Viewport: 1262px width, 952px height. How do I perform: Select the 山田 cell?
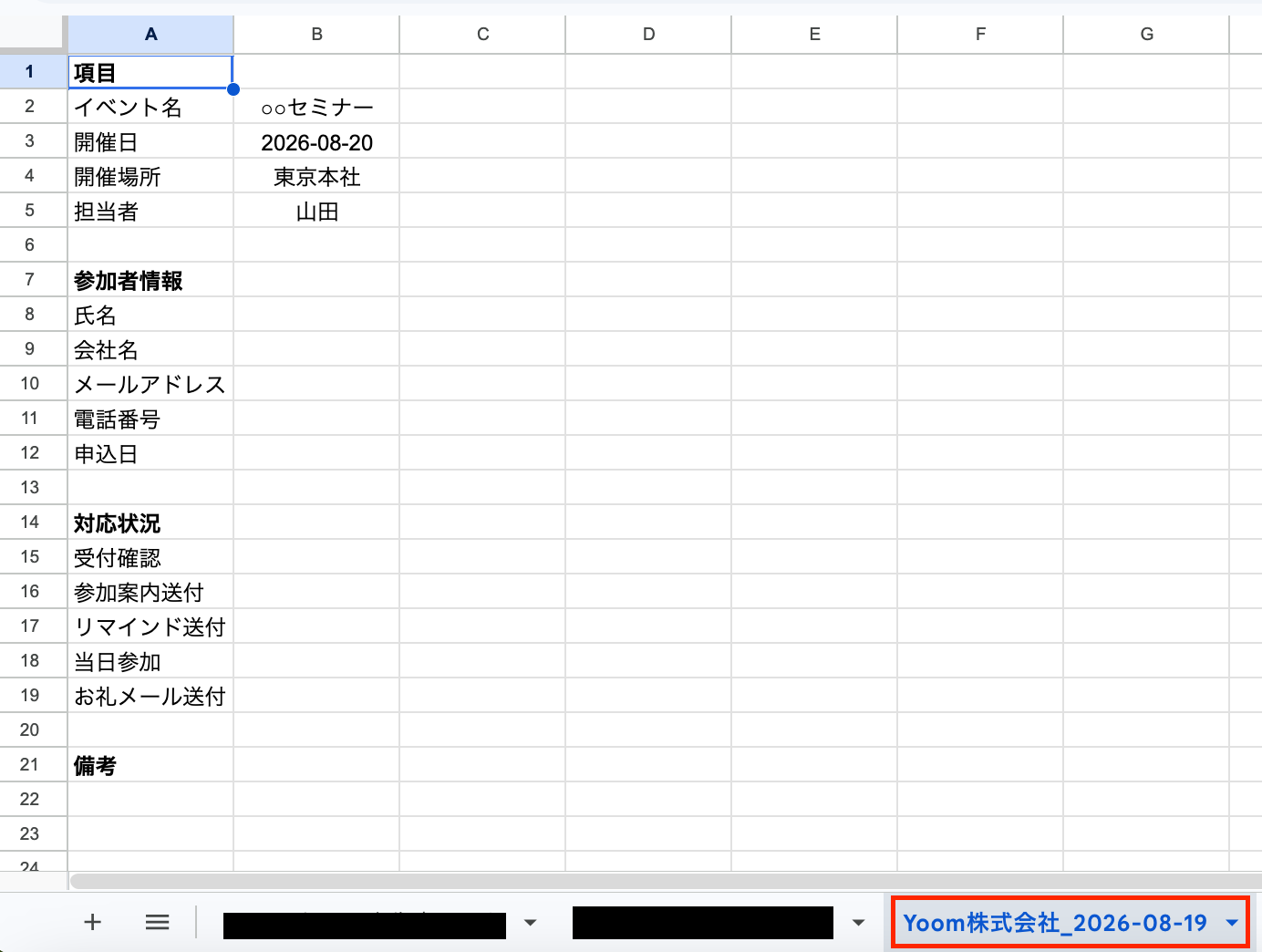[316, 211]
